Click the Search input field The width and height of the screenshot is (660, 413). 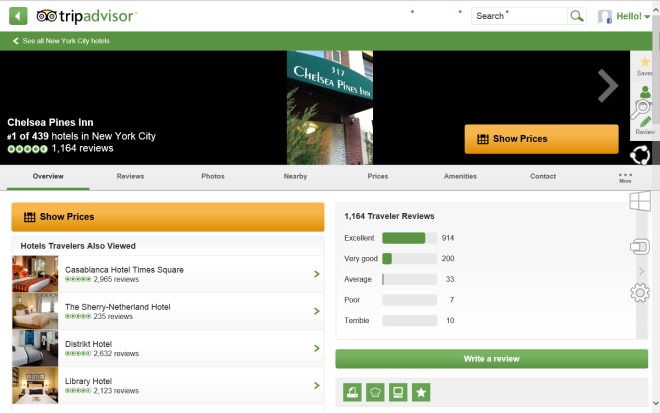coord(519,16)
